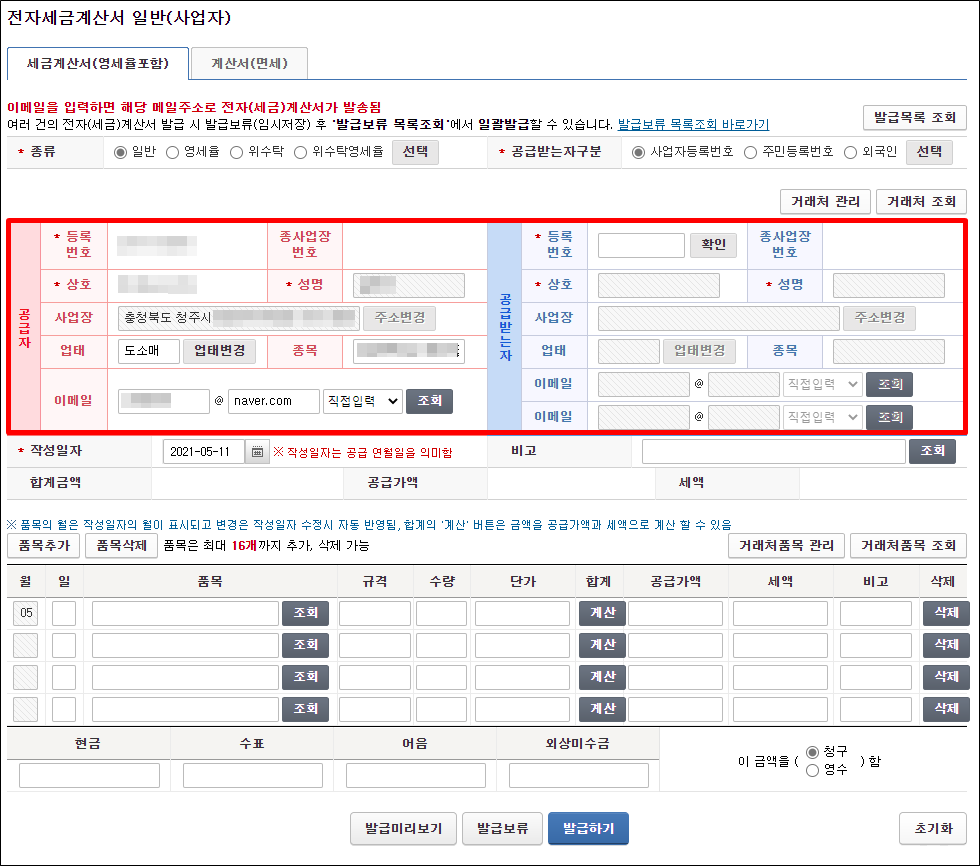Viewport: 980px width, 866px height.
Task: Add an item row with 품목추가
Action: tap(44, 546)
